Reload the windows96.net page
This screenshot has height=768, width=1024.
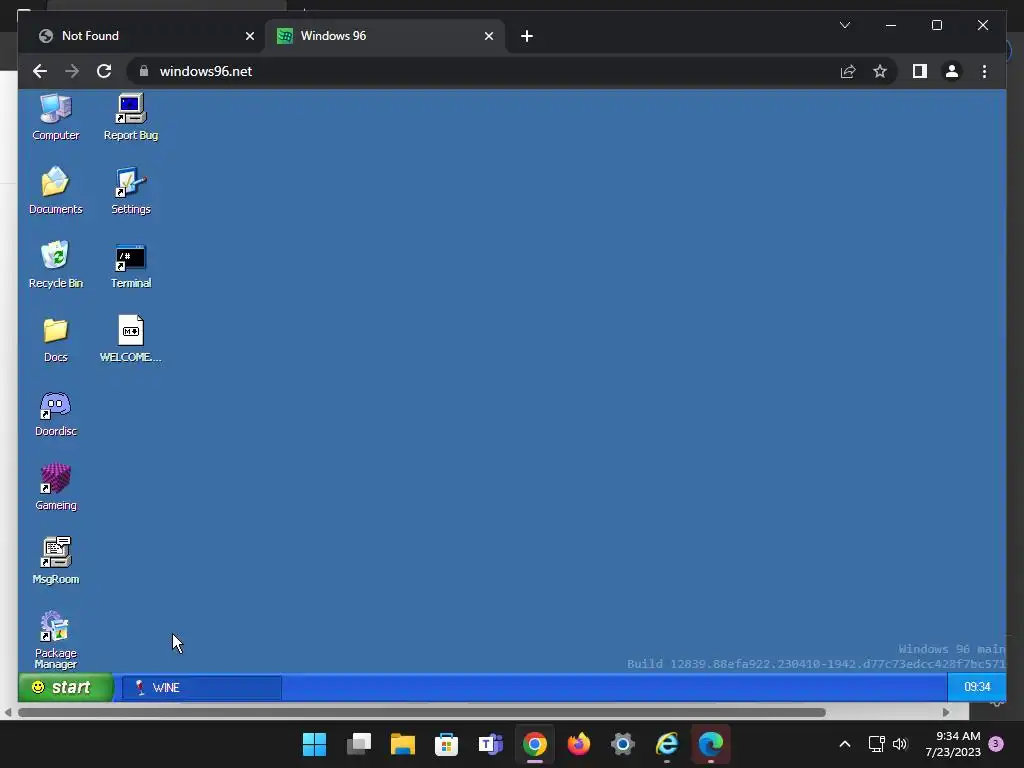104,71
